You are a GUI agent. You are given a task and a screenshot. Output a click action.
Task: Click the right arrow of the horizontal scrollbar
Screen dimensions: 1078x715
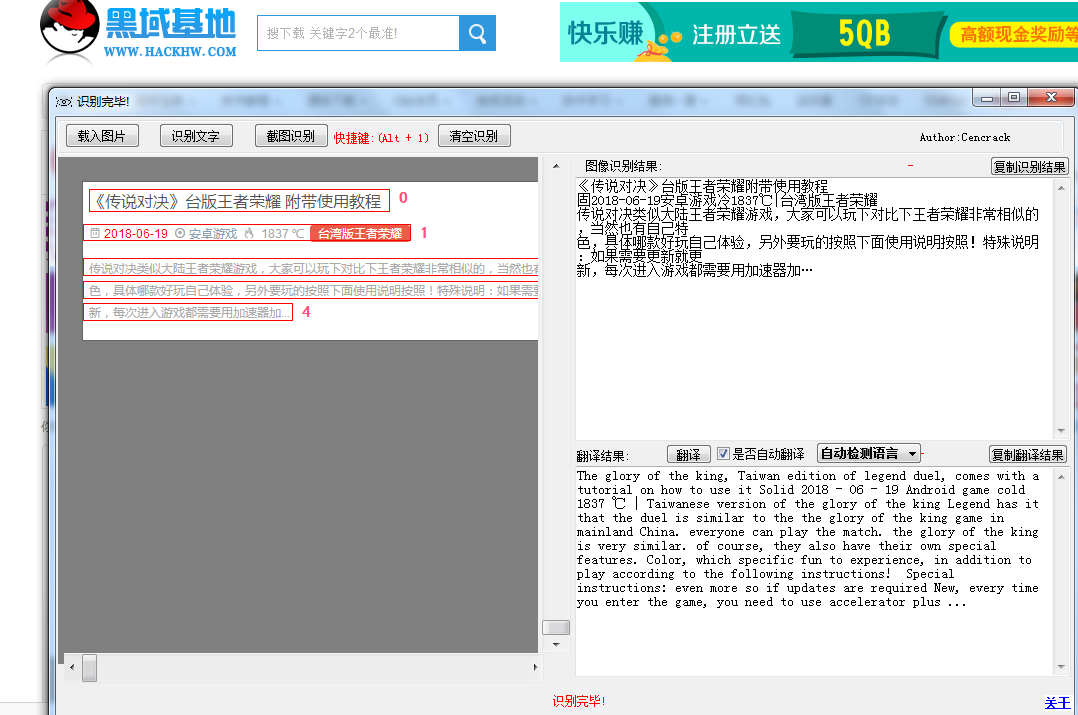click(536, 667)
